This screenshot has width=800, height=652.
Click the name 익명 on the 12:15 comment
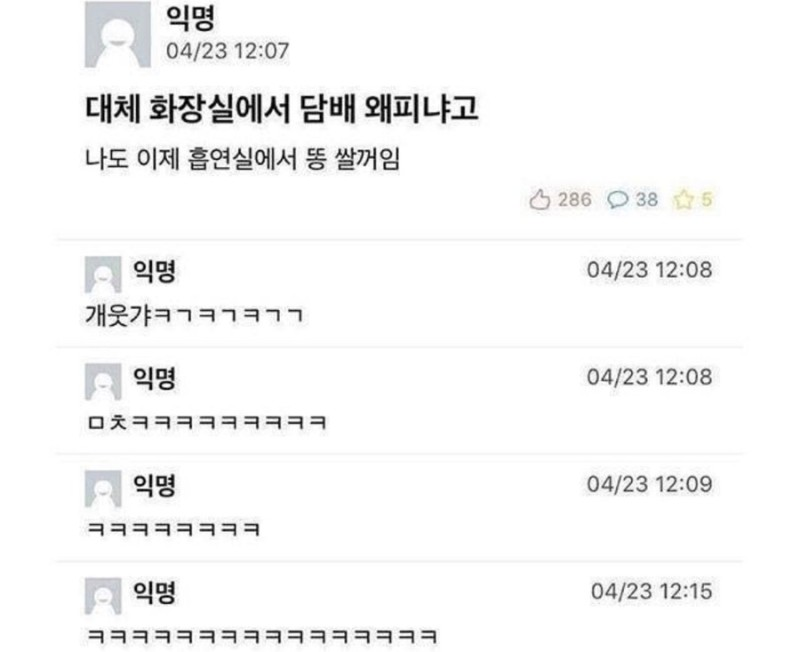154,592
